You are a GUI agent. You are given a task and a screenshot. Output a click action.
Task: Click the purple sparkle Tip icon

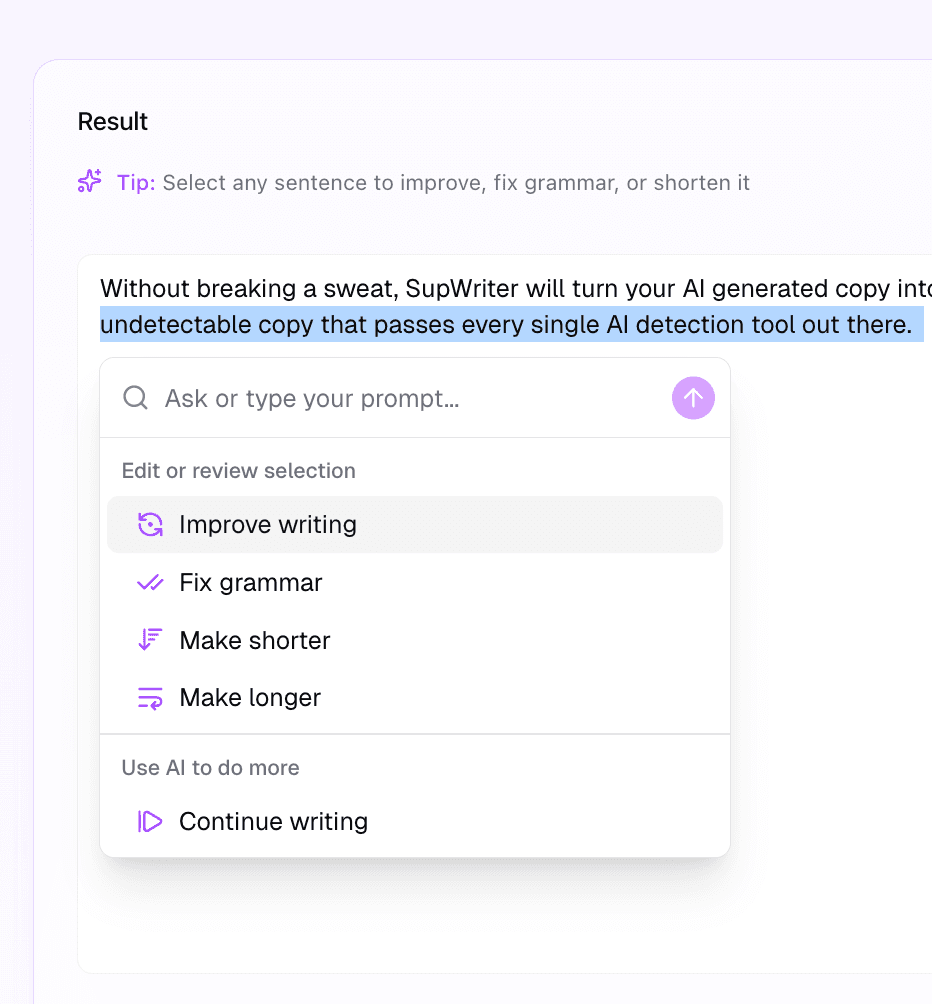click(x=89, y=182)
